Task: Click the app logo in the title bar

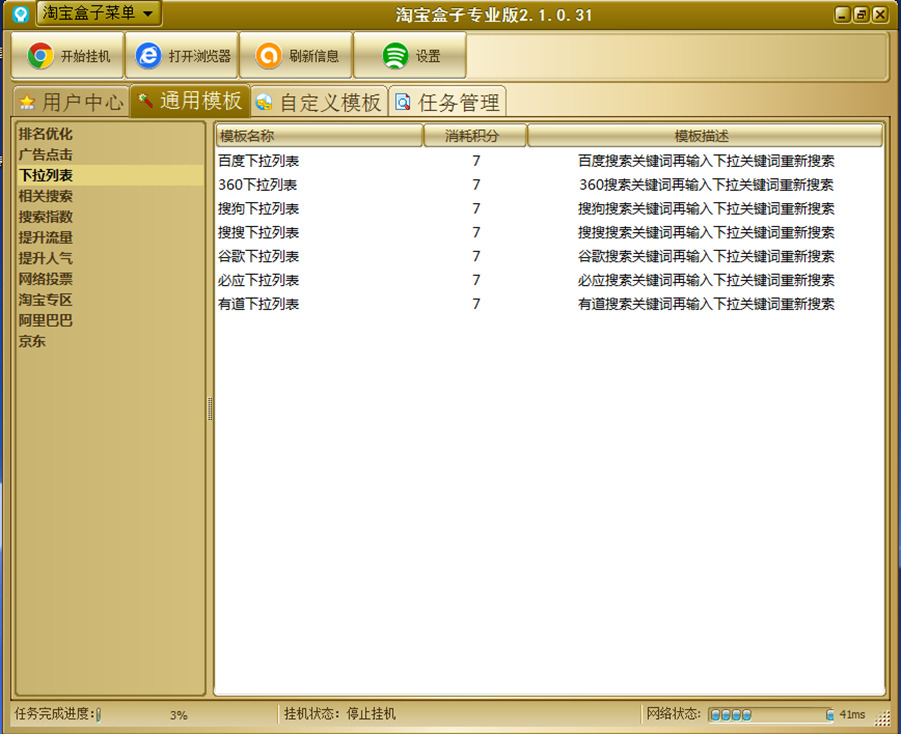Action: (20, 14)
